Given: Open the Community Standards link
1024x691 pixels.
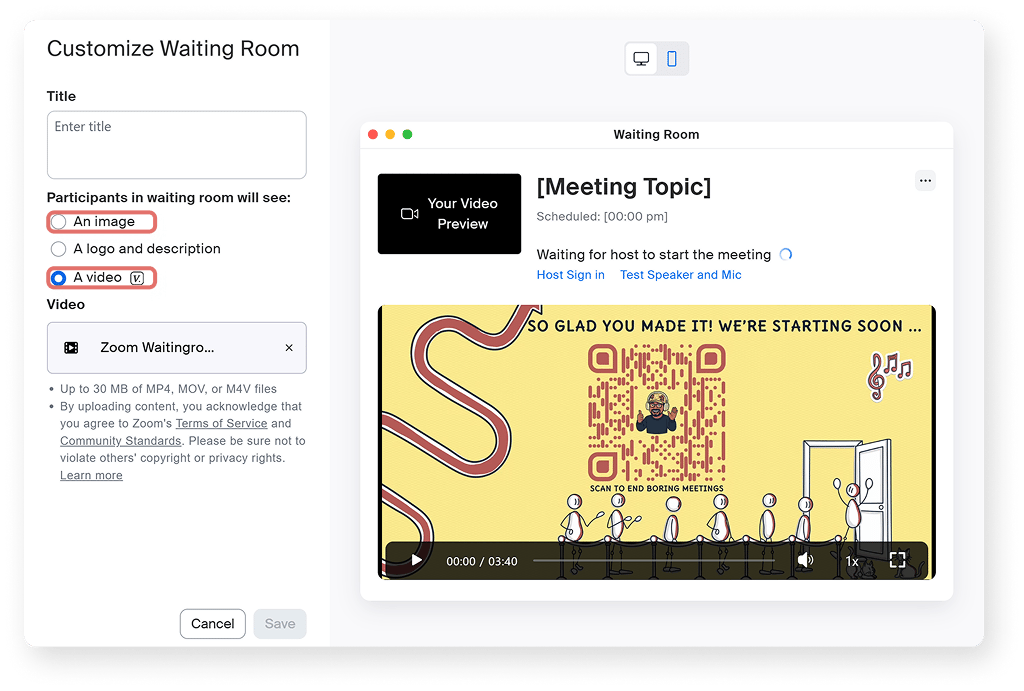Looking at the screenshot, I should click(121, 441).
